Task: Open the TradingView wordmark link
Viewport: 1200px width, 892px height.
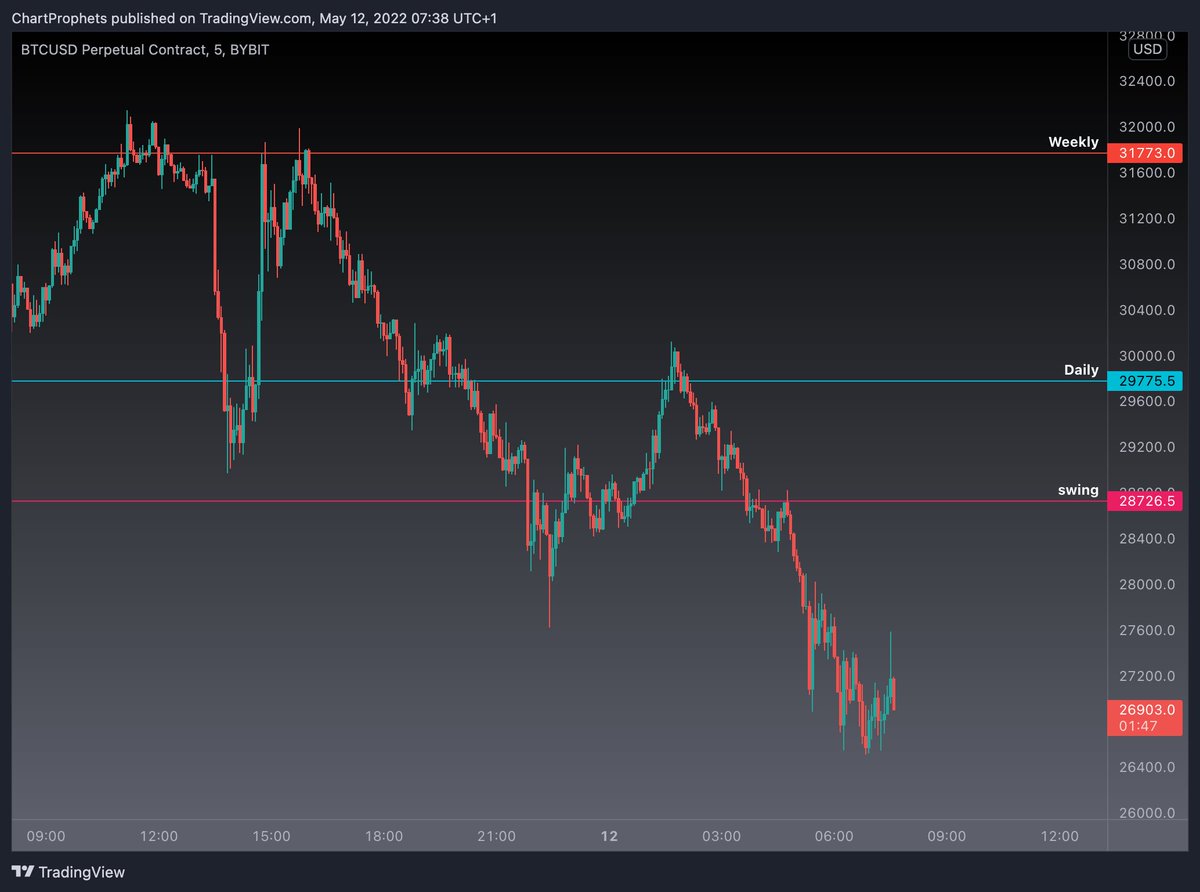Action: 82,872
